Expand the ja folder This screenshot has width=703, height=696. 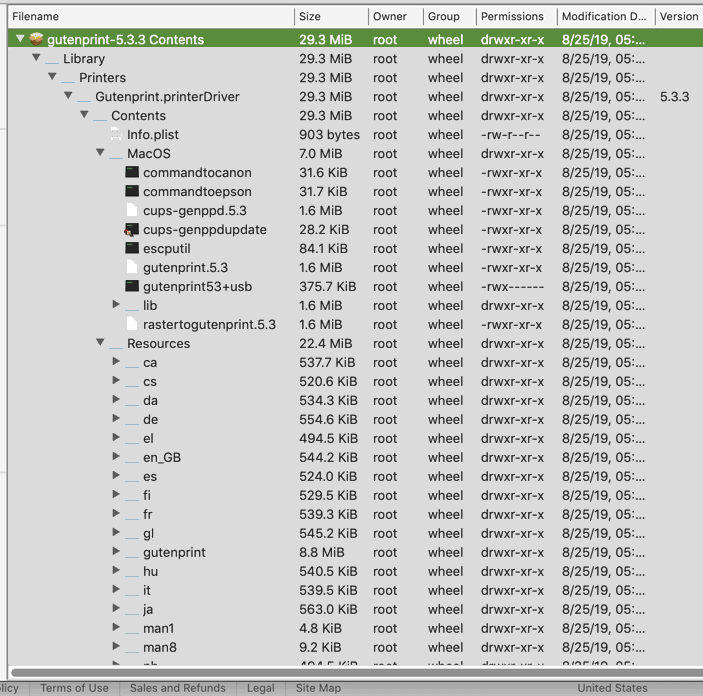tap(116, 608)
